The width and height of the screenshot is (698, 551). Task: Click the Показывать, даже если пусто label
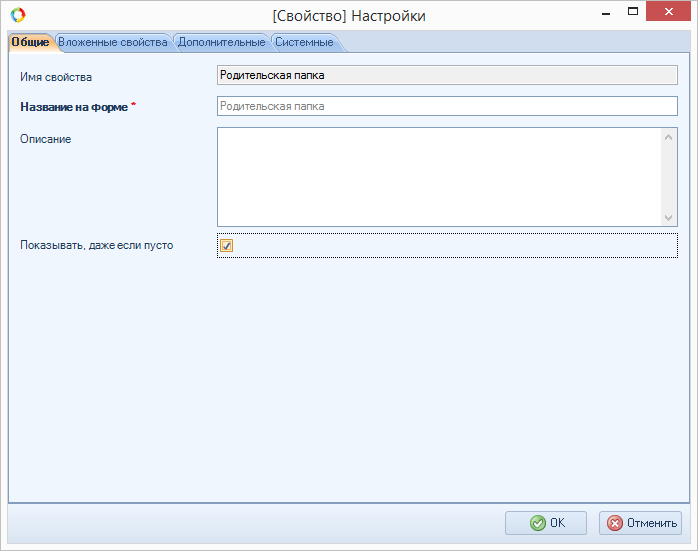[96, 245]
